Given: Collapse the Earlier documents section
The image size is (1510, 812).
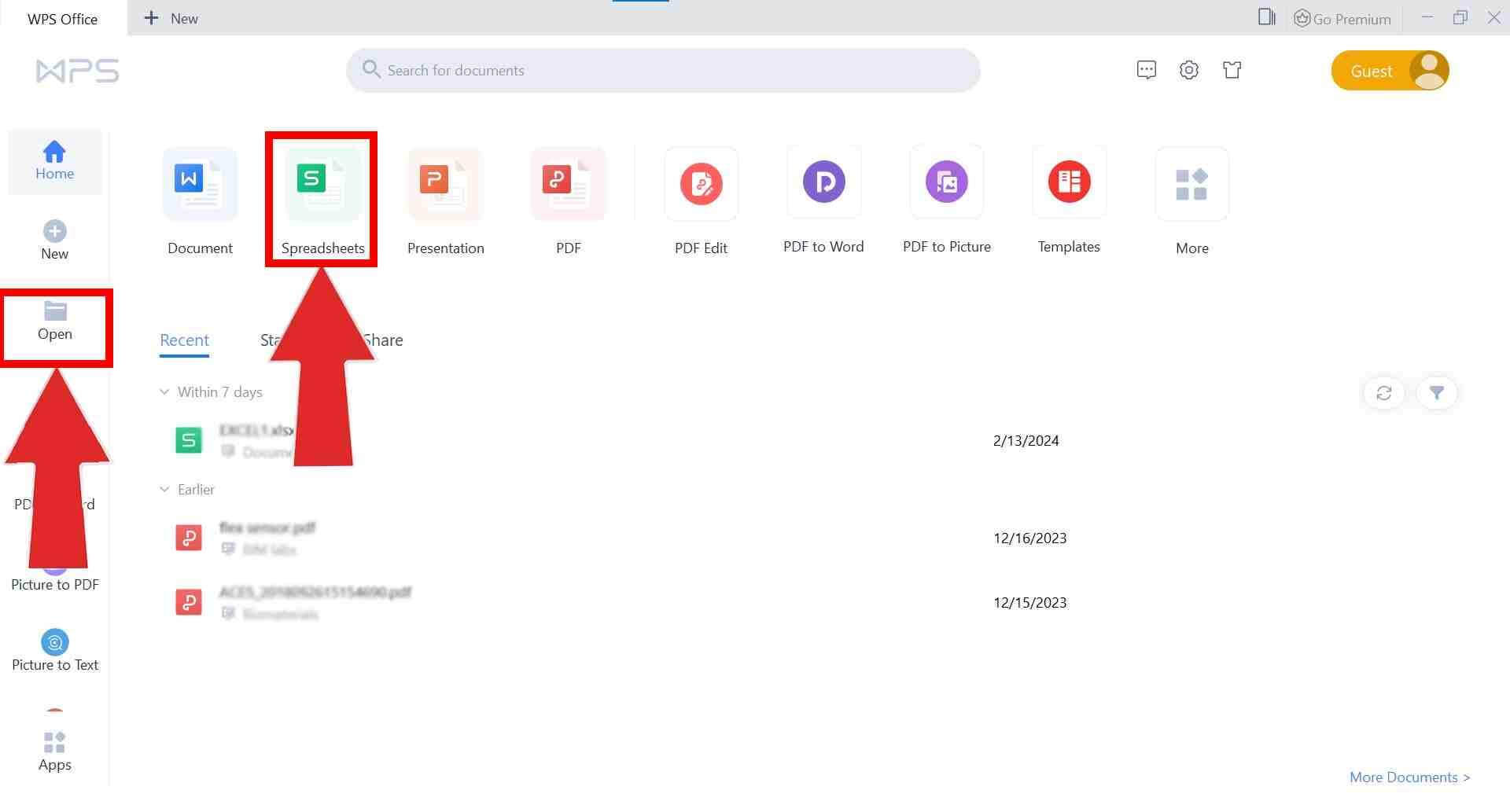Looking at the screenshot, I should click(x=164, y=489).
